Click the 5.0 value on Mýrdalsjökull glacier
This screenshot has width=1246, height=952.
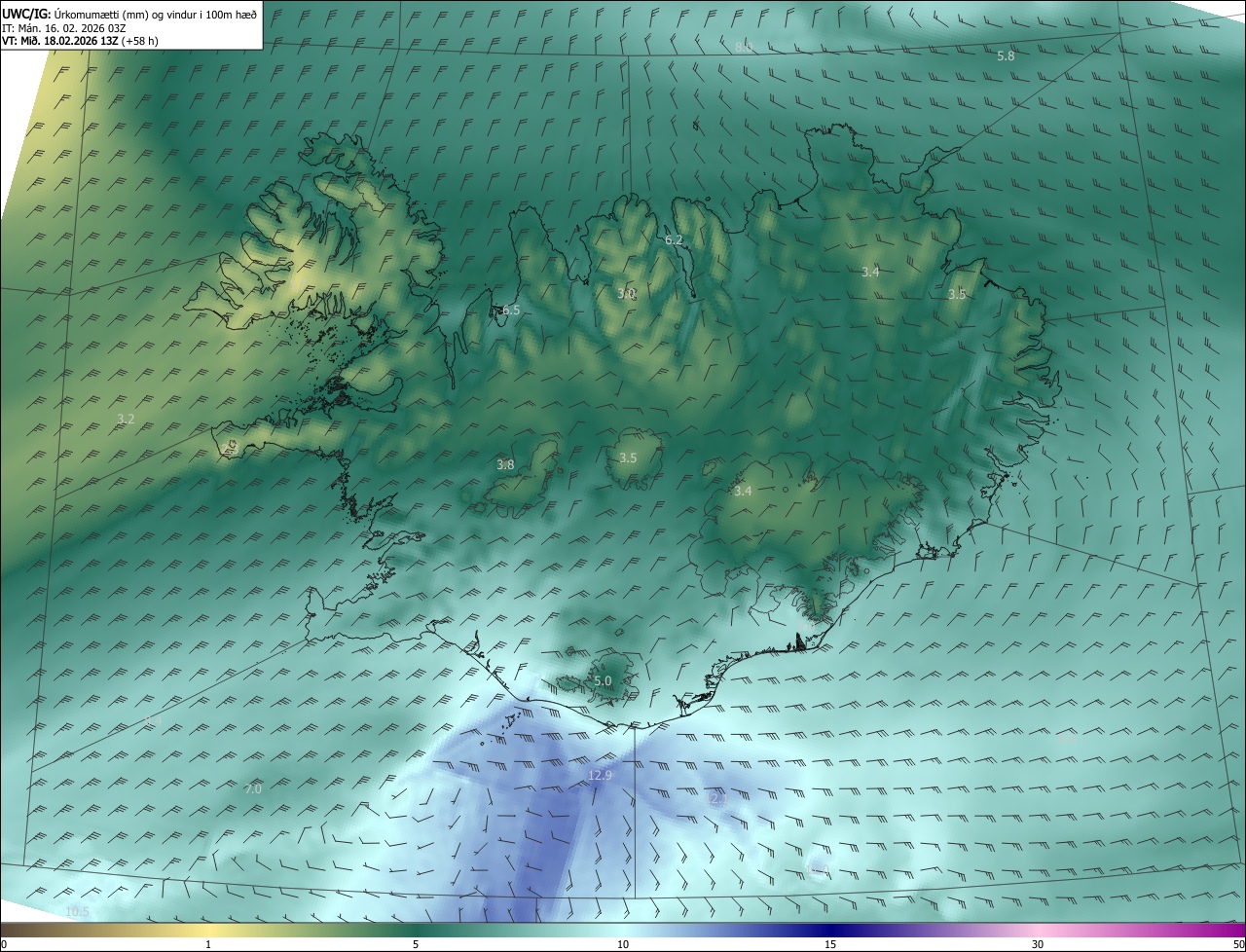[603, 681]
